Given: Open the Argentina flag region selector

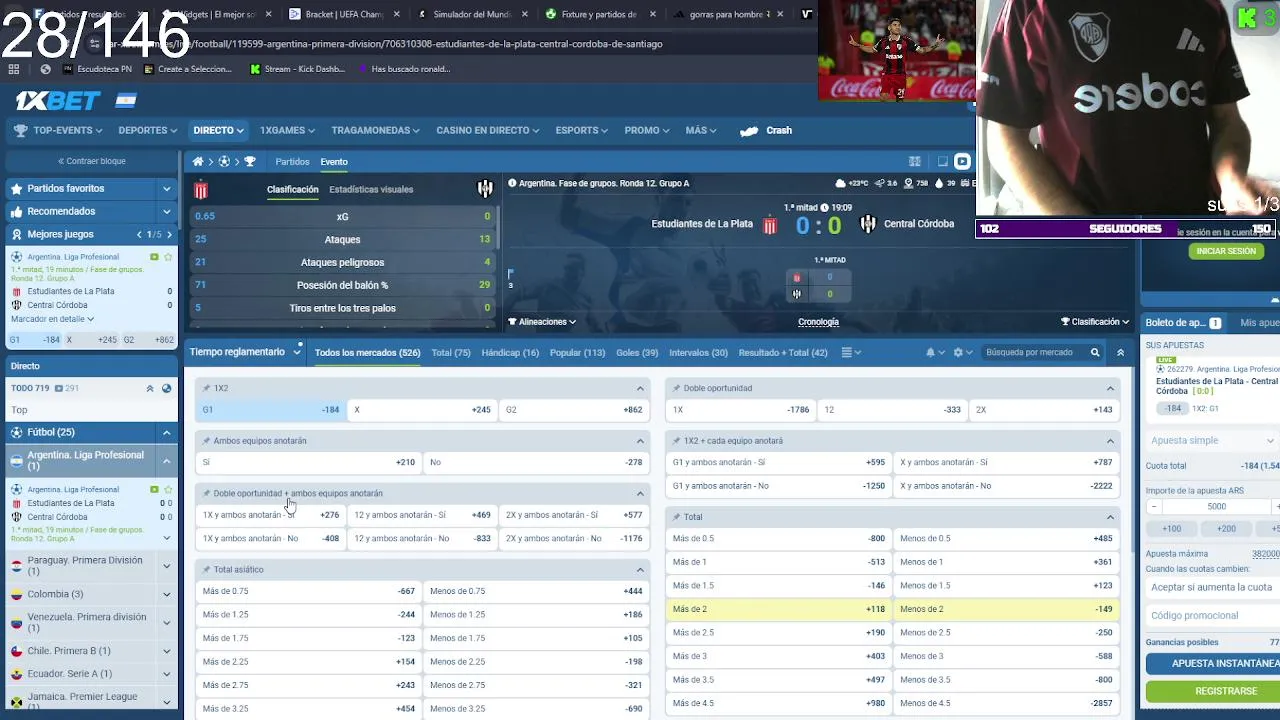Looking at the screenshot, I should pos(126,101).
